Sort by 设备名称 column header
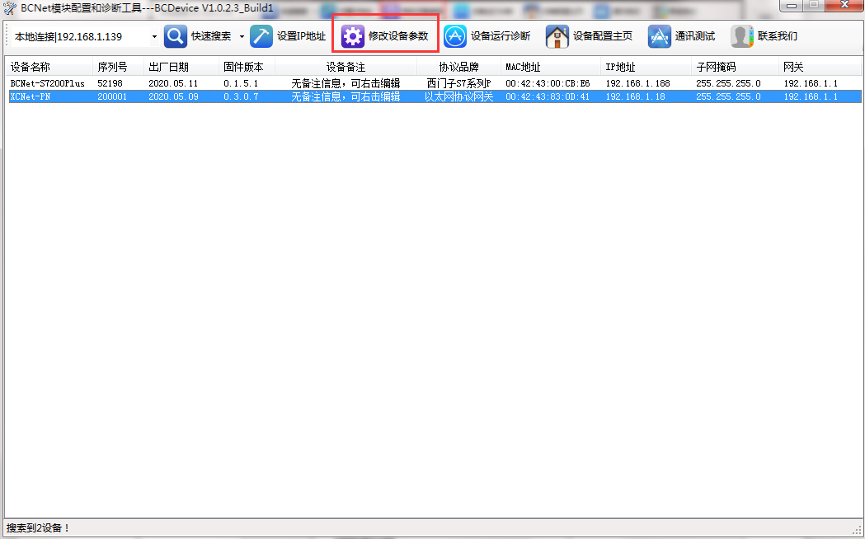 [50, 67]
